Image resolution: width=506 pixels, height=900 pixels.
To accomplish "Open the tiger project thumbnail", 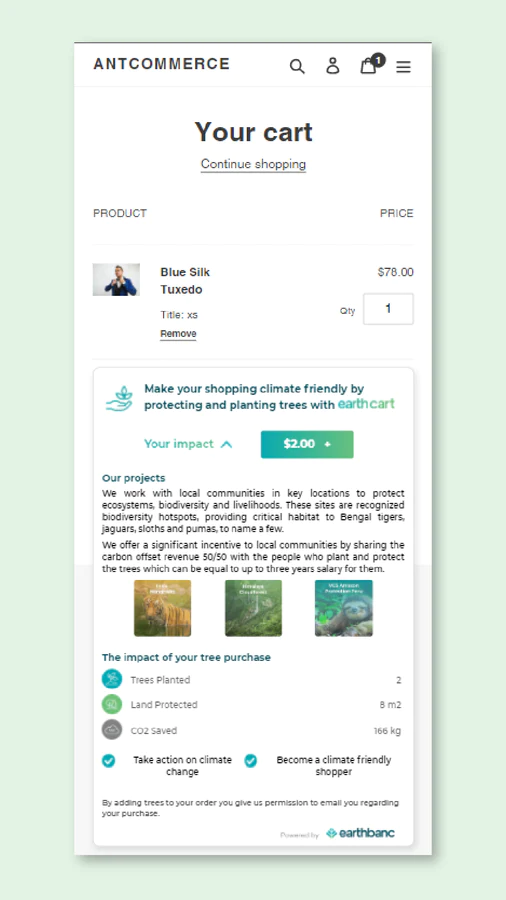I will click(162, 608).
